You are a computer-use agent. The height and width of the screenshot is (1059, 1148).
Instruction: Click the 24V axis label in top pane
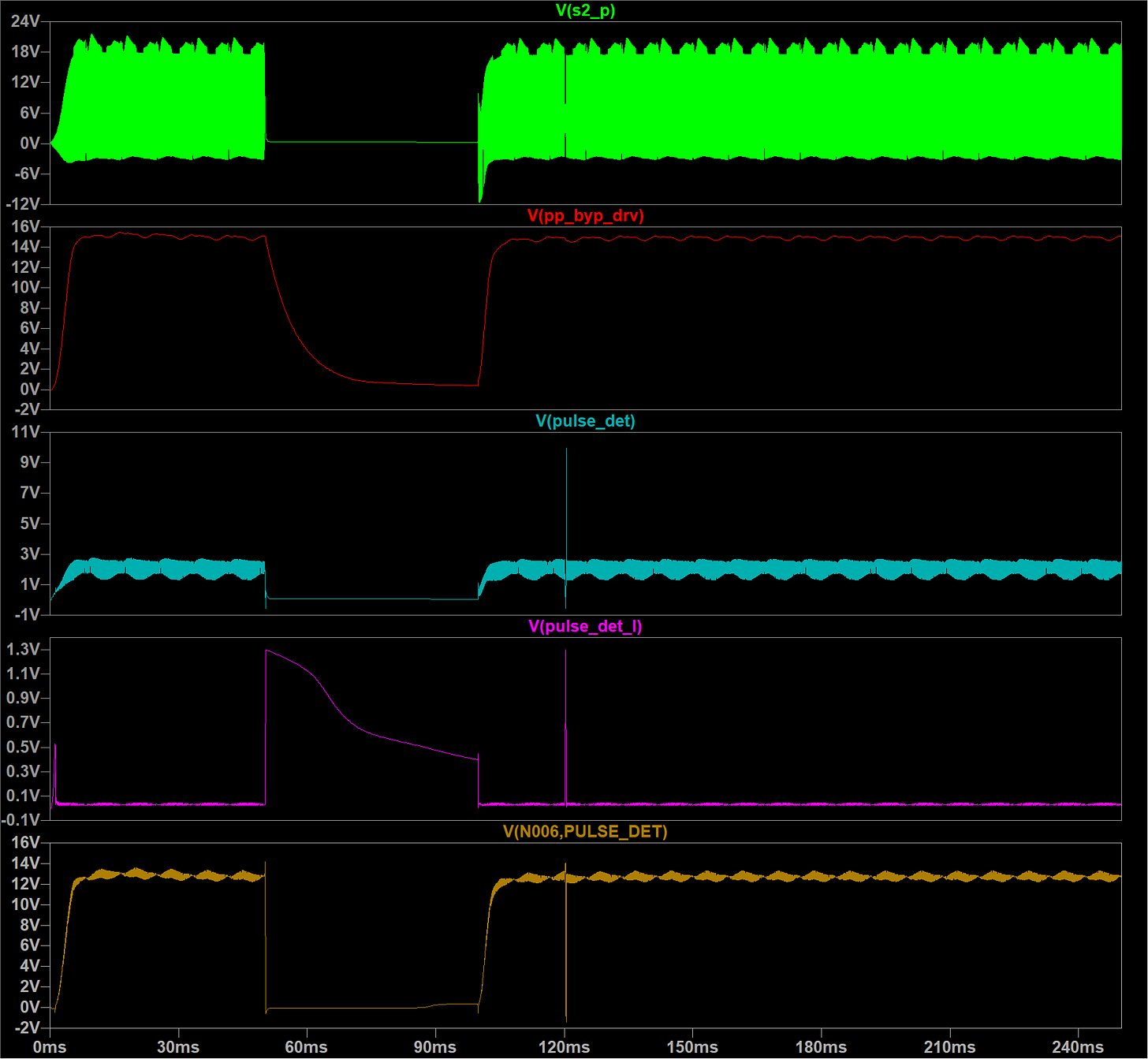click(25, 21)
